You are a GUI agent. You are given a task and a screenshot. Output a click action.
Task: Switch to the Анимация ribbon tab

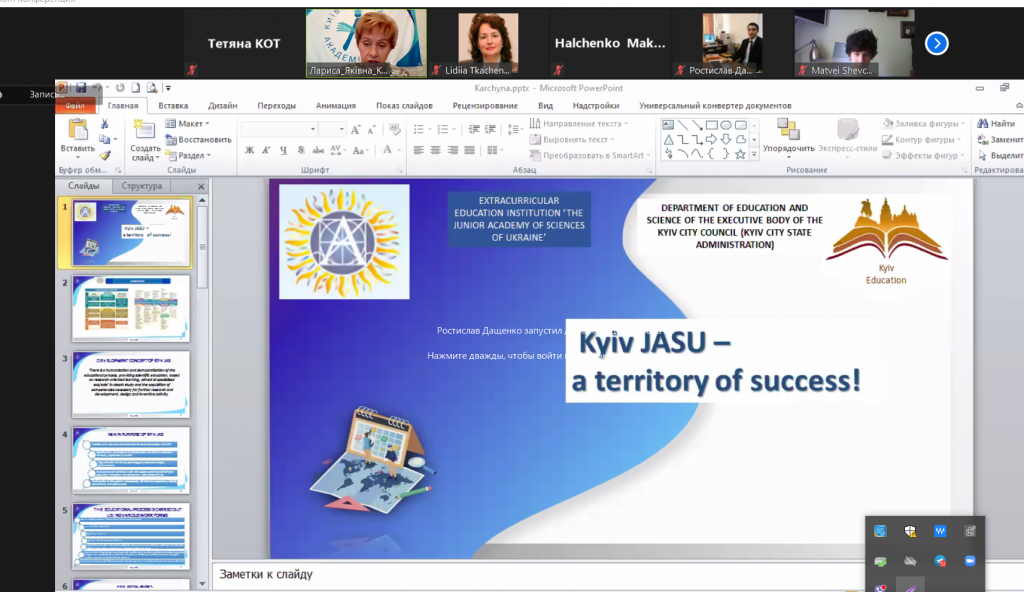336,105
